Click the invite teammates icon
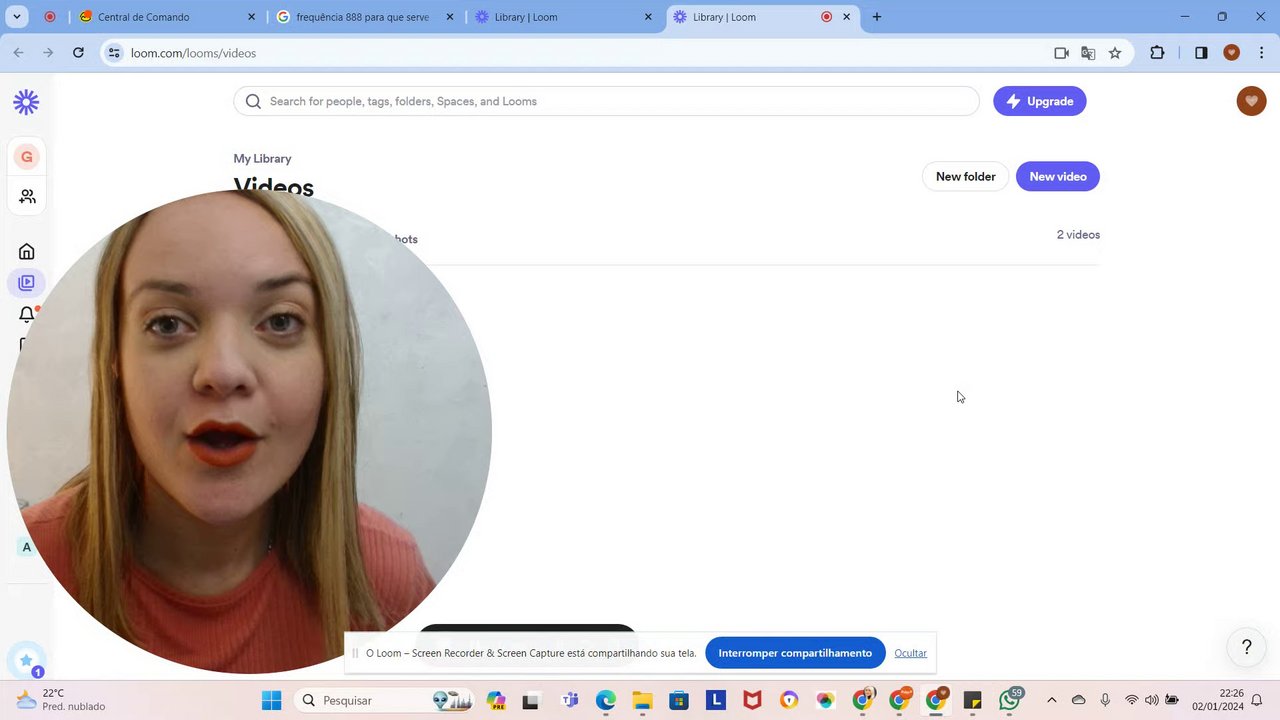The height and width of the screenshot is (720, 1280). pos(27,196)
